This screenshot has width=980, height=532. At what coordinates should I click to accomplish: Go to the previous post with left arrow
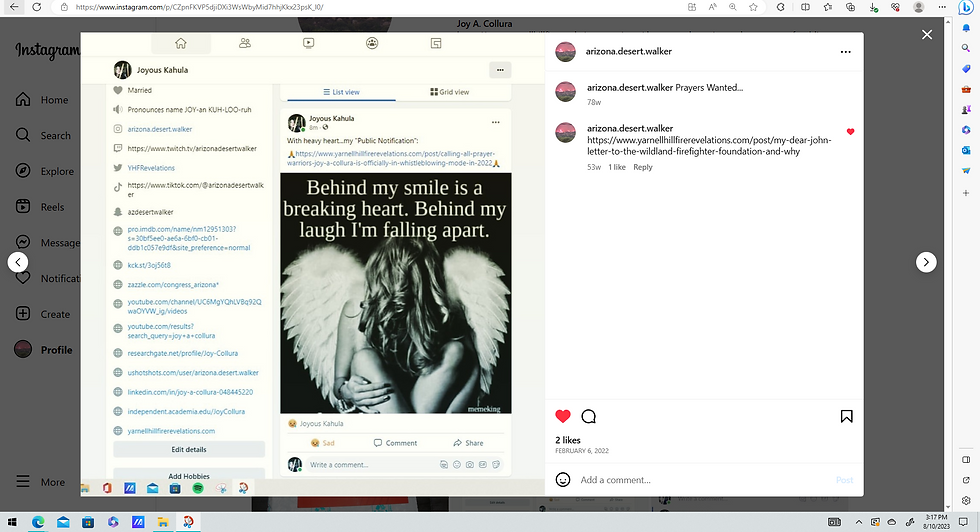[x=18, y=262]
